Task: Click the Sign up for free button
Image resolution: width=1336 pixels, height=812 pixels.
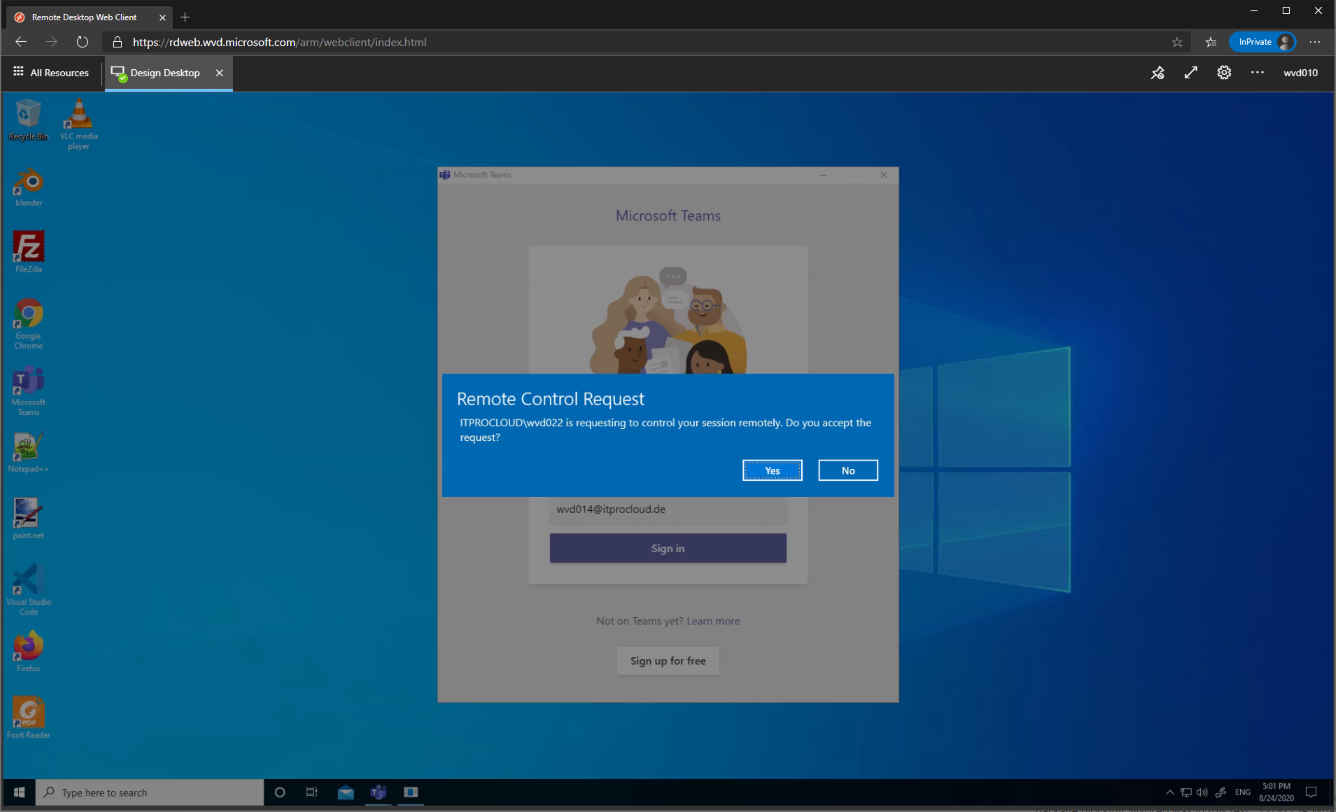Action: click(668, 661)
